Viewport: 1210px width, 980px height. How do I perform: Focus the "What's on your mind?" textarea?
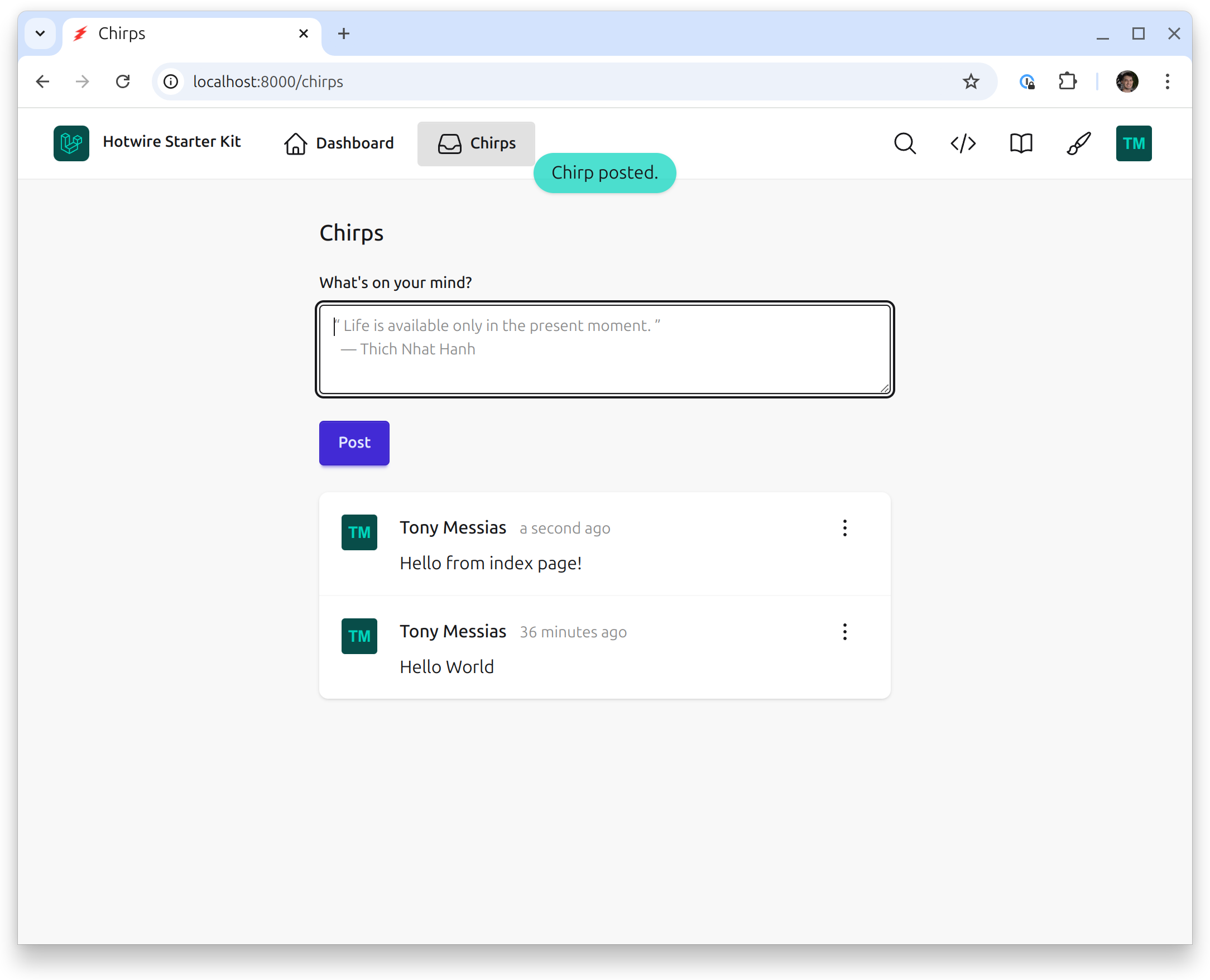pos(604,350)
